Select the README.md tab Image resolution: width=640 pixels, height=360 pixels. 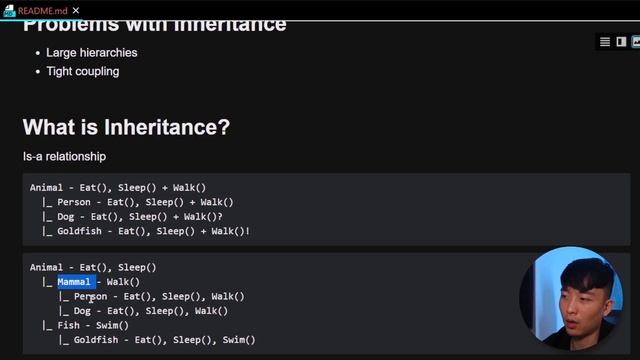click(42, 11)
